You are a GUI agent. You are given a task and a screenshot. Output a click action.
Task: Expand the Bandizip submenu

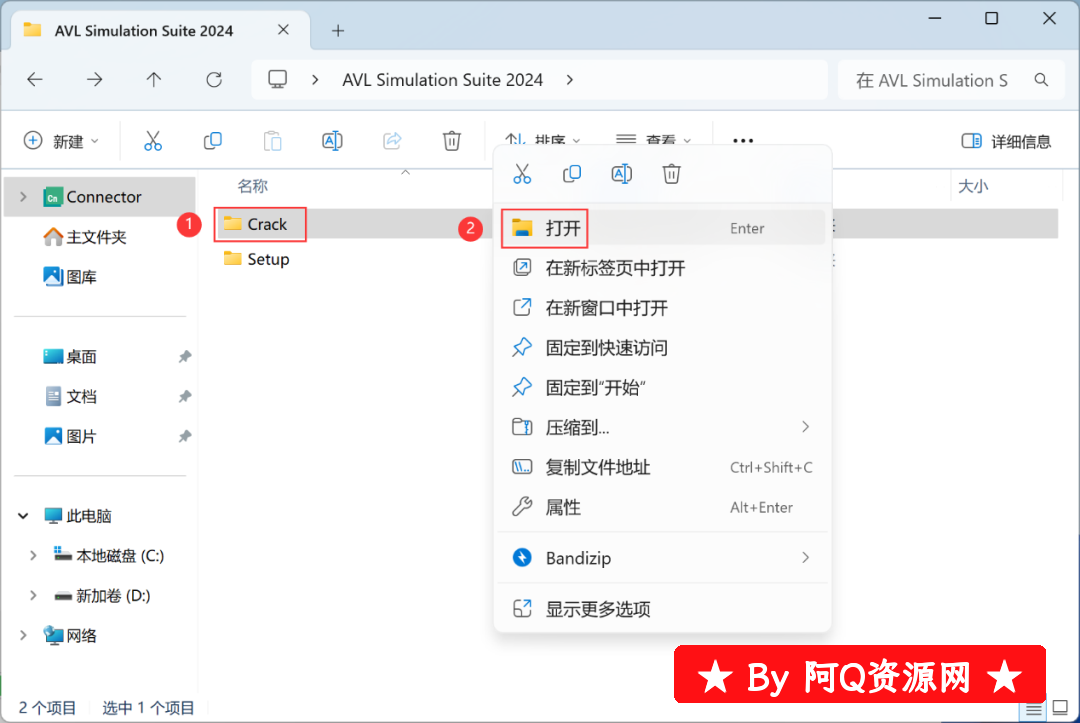[805, 558]
